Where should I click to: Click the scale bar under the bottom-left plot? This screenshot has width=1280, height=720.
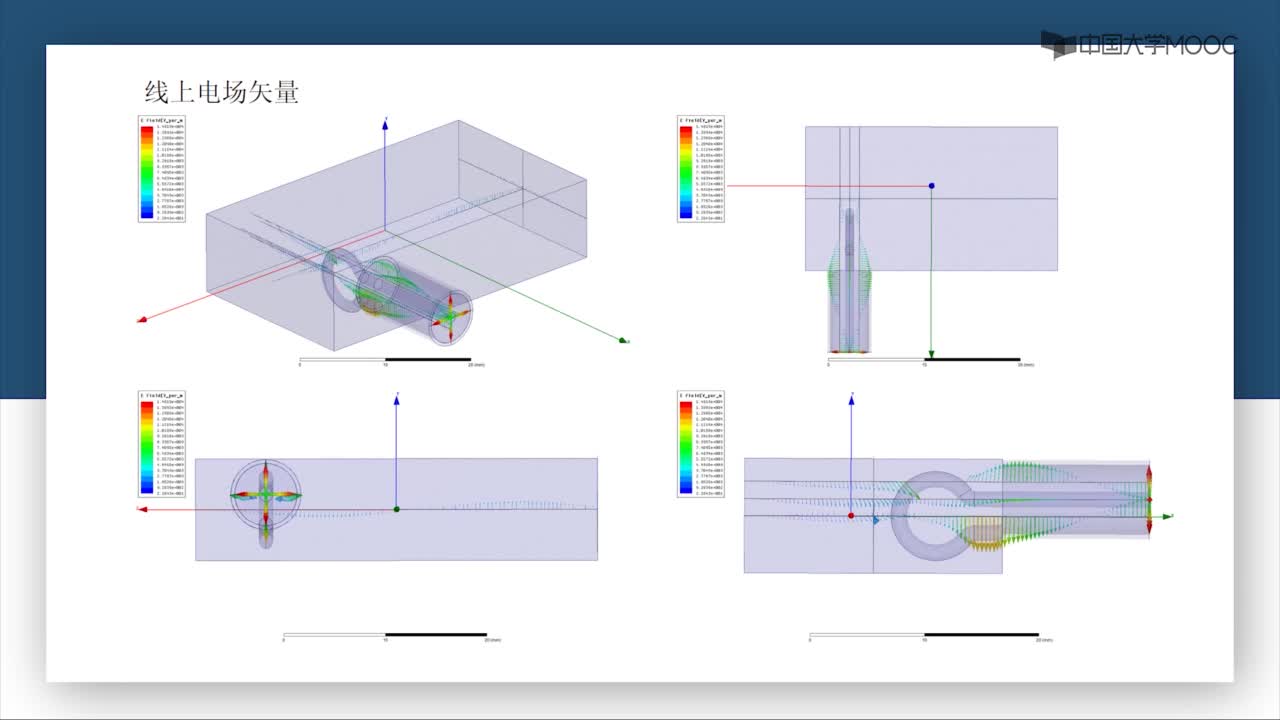point(391,636)
